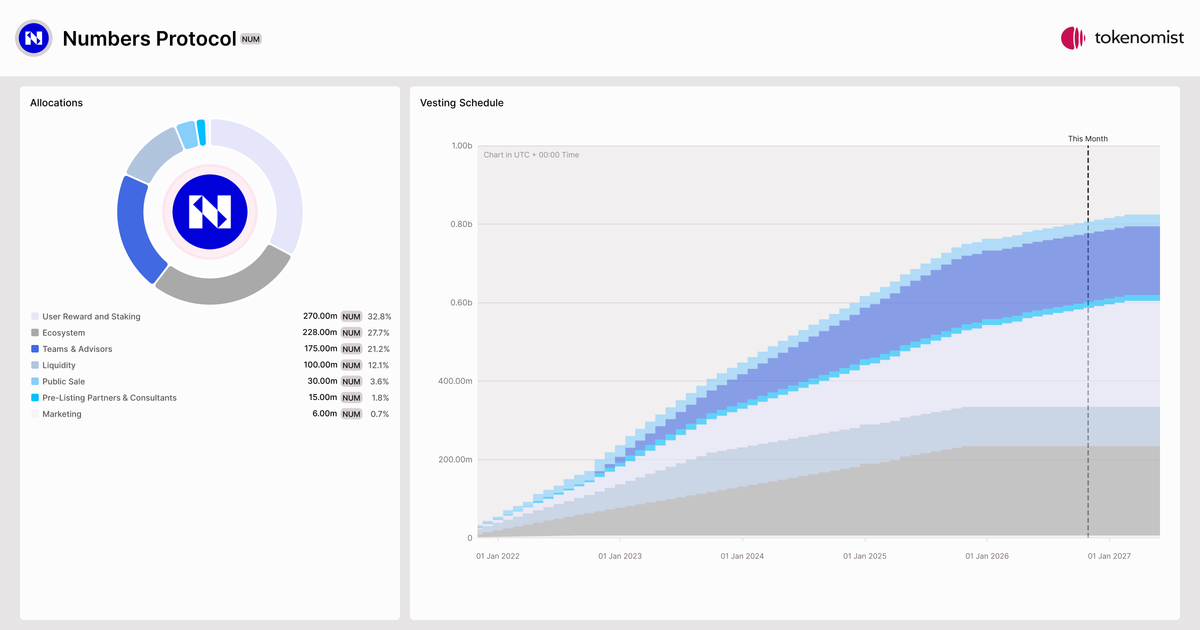Click the NUM badge in the Ecosystem row
Image resolution: width=1200 pixels, height=630 pixels.
point(351,333)
